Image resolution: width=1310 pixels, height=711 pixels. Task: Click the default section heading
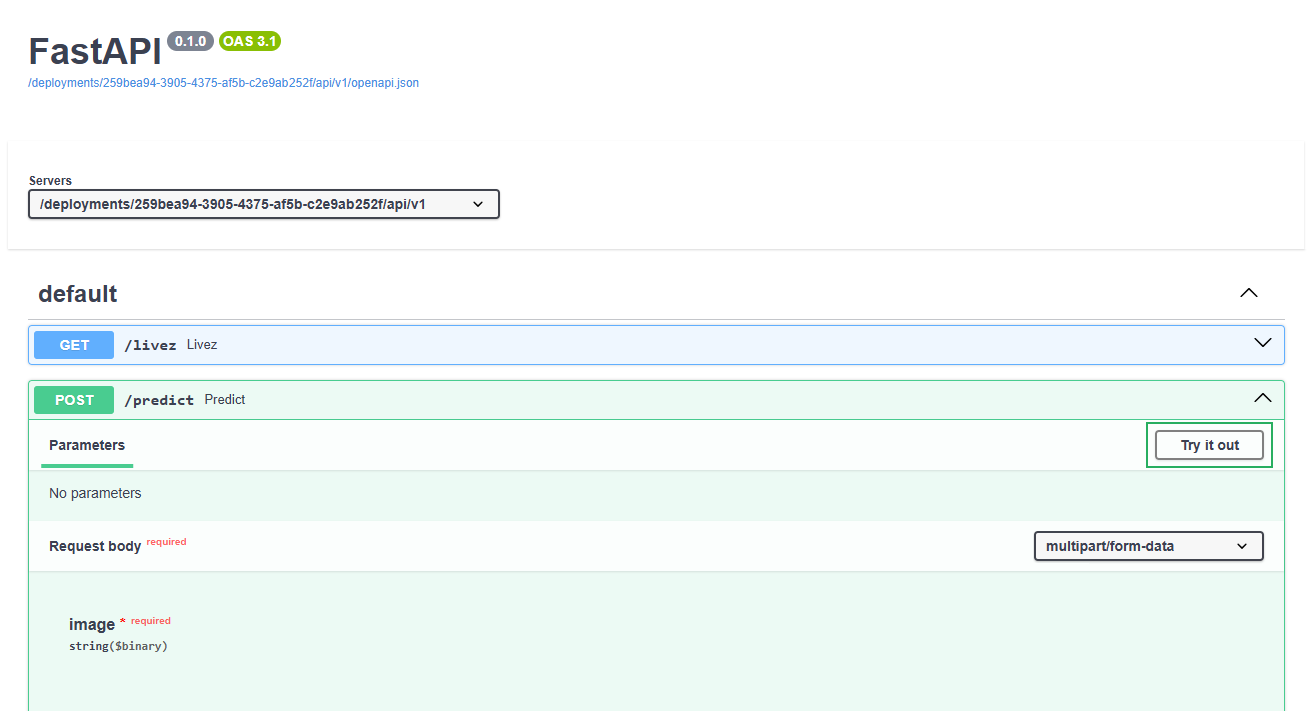78,294
